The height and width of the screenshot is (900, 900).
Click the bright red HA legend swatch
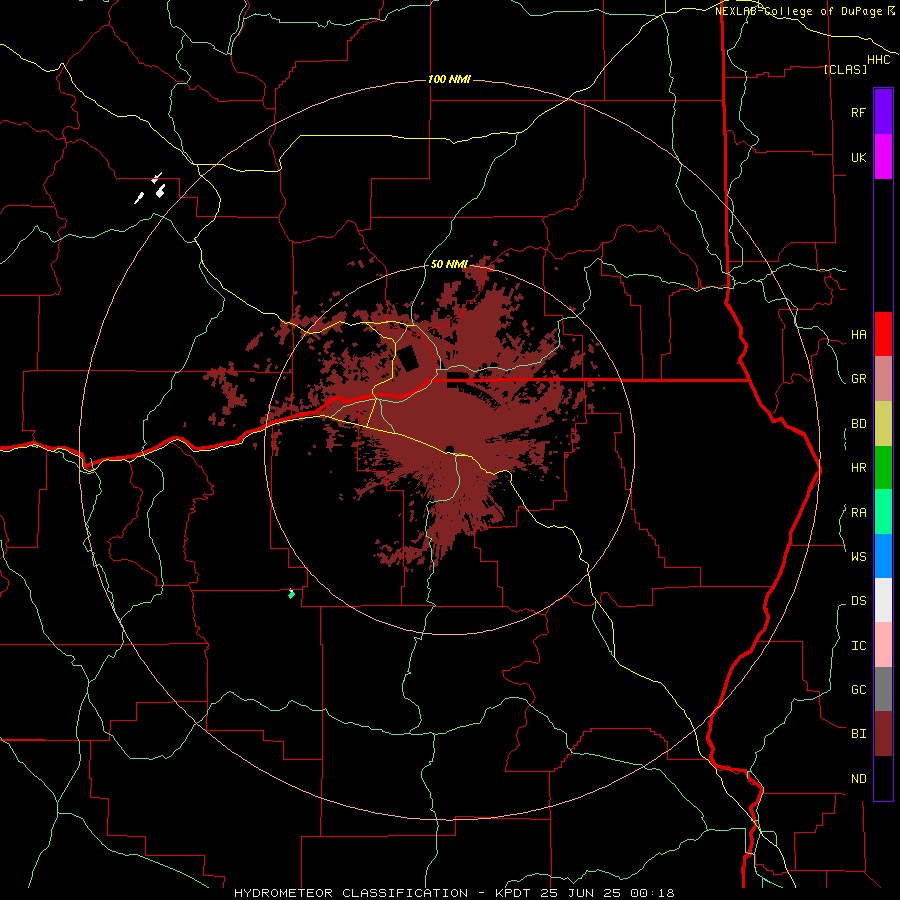tap(883, 334)
